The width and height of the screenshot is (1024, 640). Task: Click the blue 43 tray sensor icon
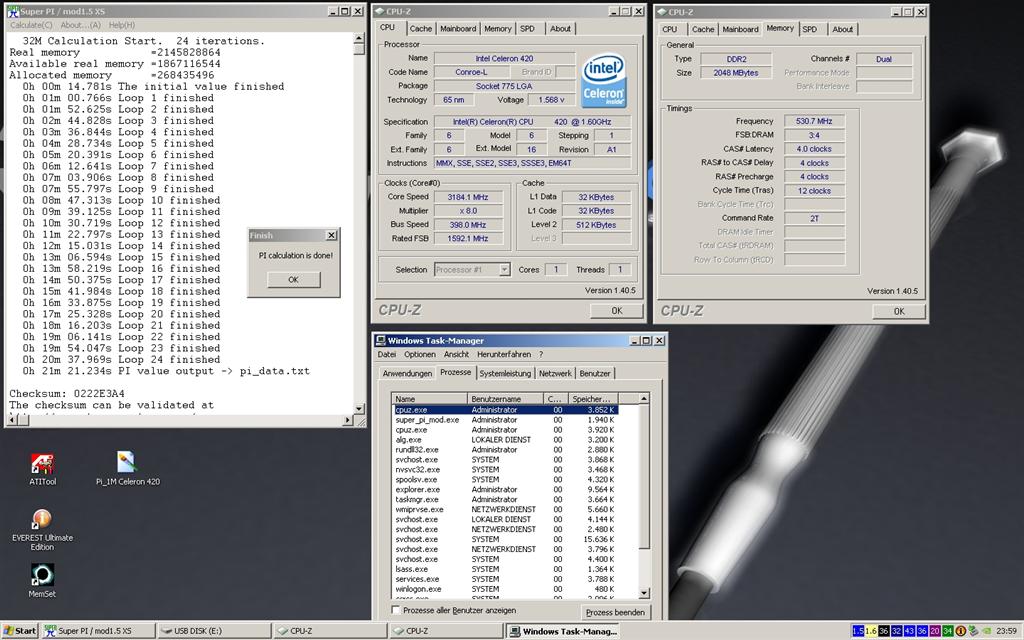coord(909,631)
